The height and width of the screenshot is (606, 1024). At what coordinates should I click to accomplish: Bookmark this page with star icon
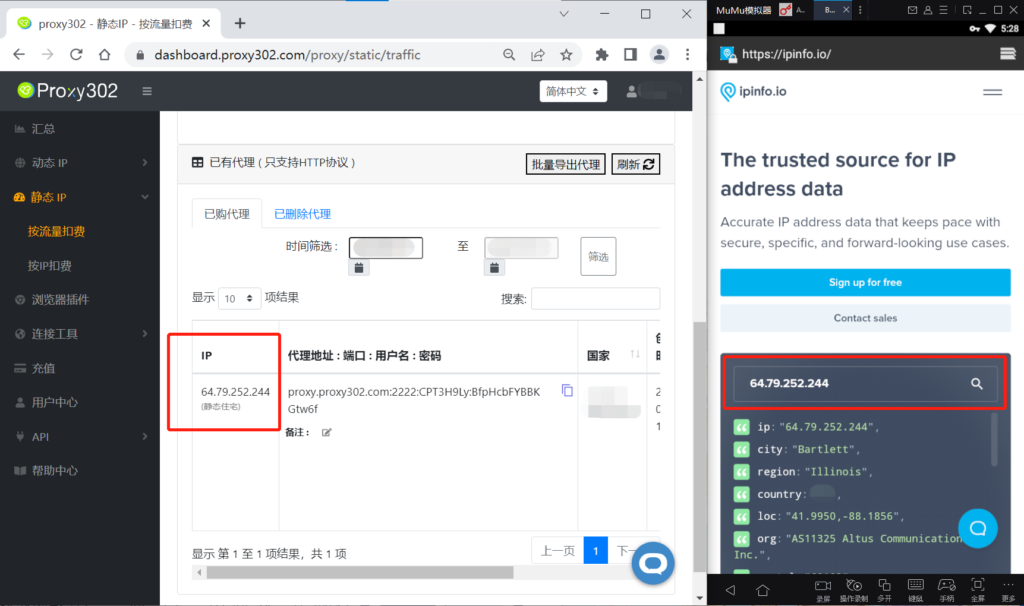566,55
